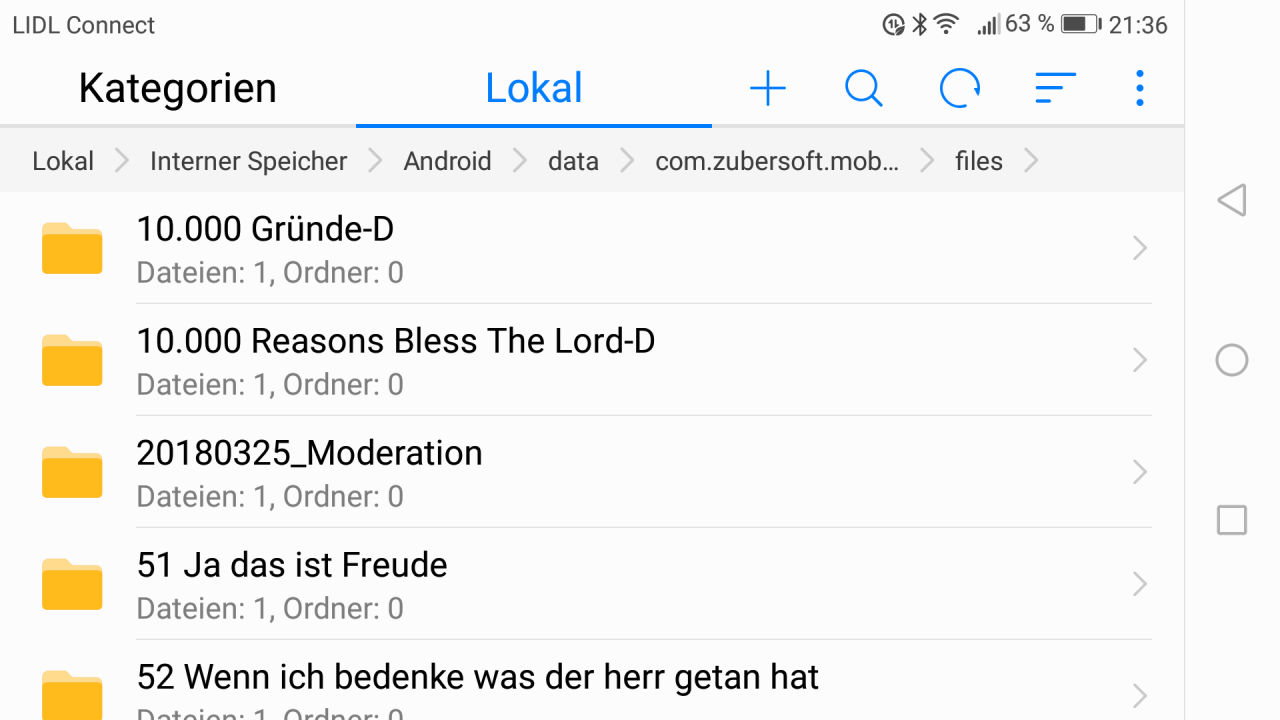Open com.zubersoft.mob… breadcrumb segment
This screenshot has height=720, width=1280.
point(777,161)
